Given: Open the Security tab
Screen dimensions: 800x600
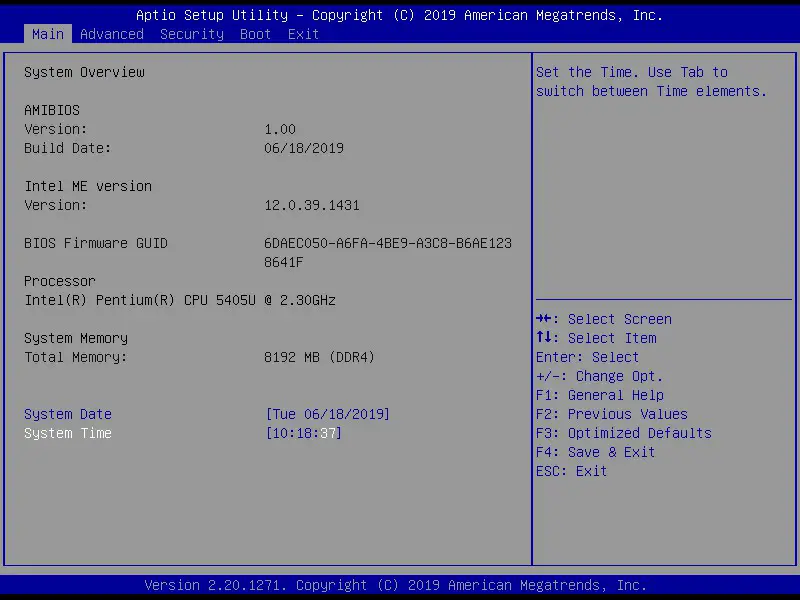Looking at the screenshot, I should (x=191, y=33).
